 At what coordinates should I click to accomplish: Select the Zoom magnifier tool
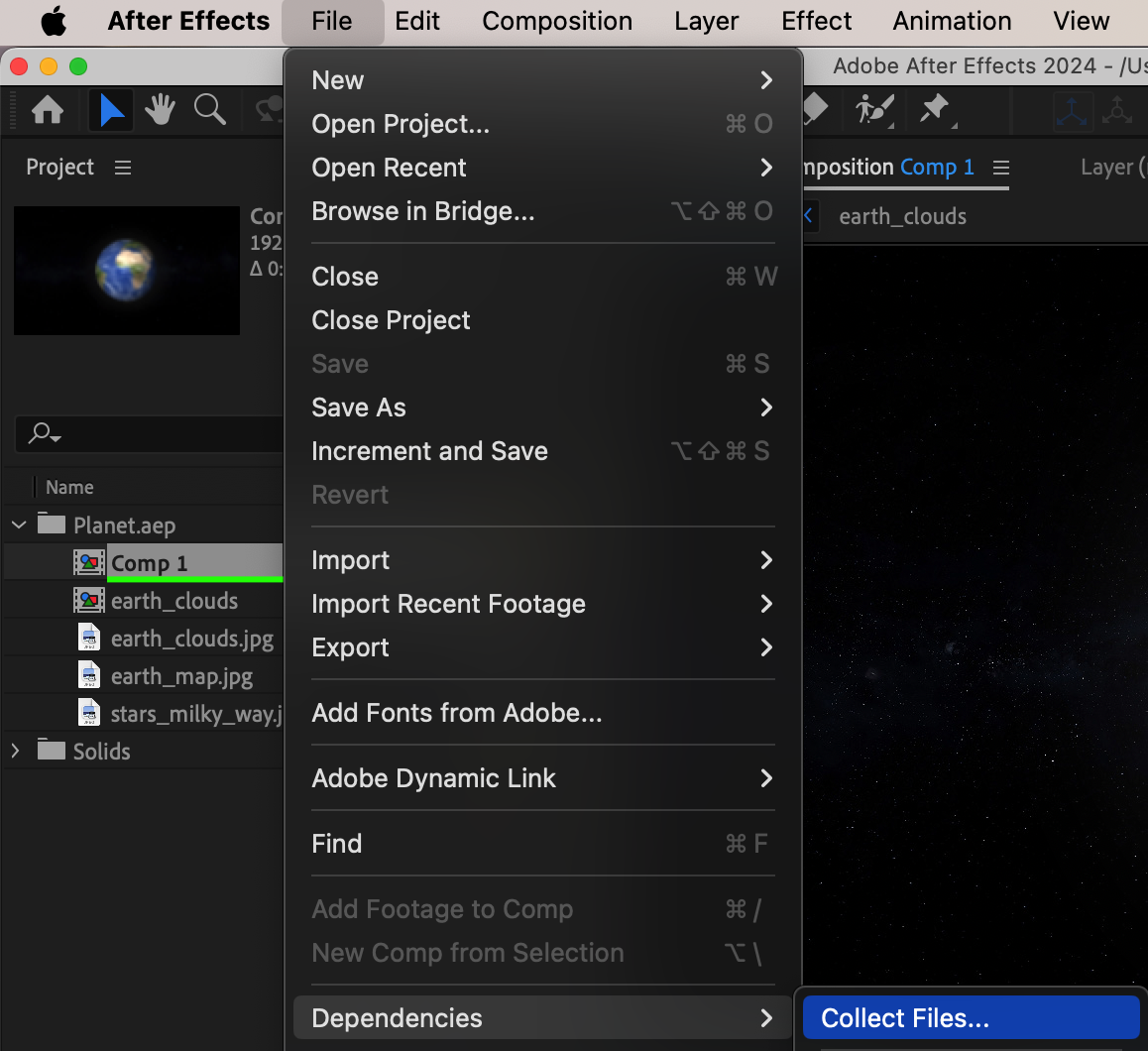click(x=210, y=110)
